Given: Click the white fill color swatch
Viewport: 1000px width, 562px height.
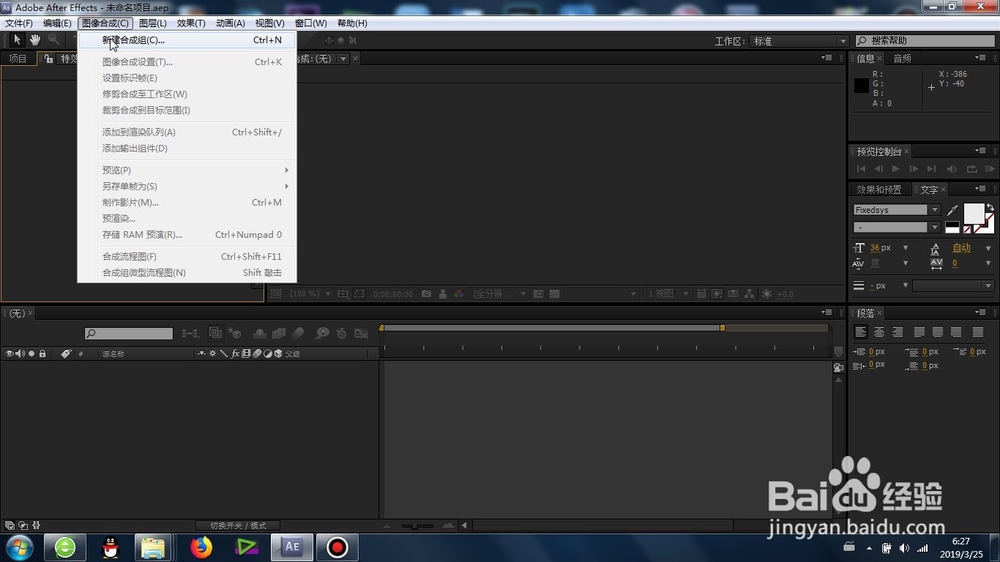Looking at the screenshot, I should pos(973,214).
